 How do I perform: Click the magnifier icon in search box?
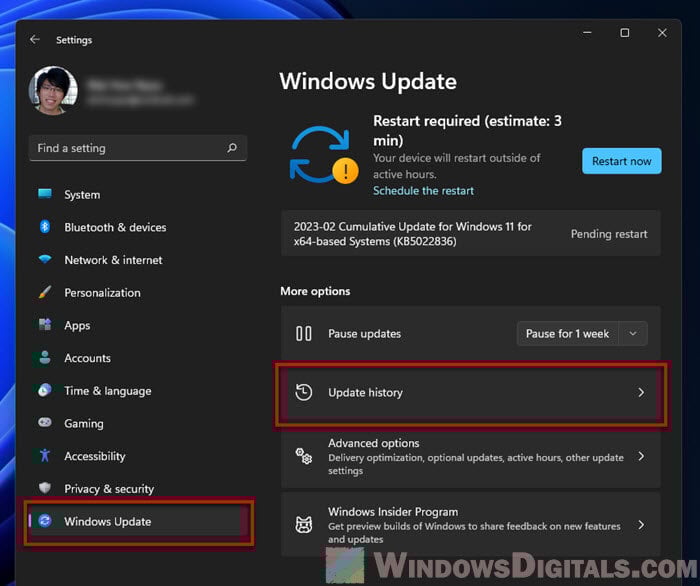point(232,148)
